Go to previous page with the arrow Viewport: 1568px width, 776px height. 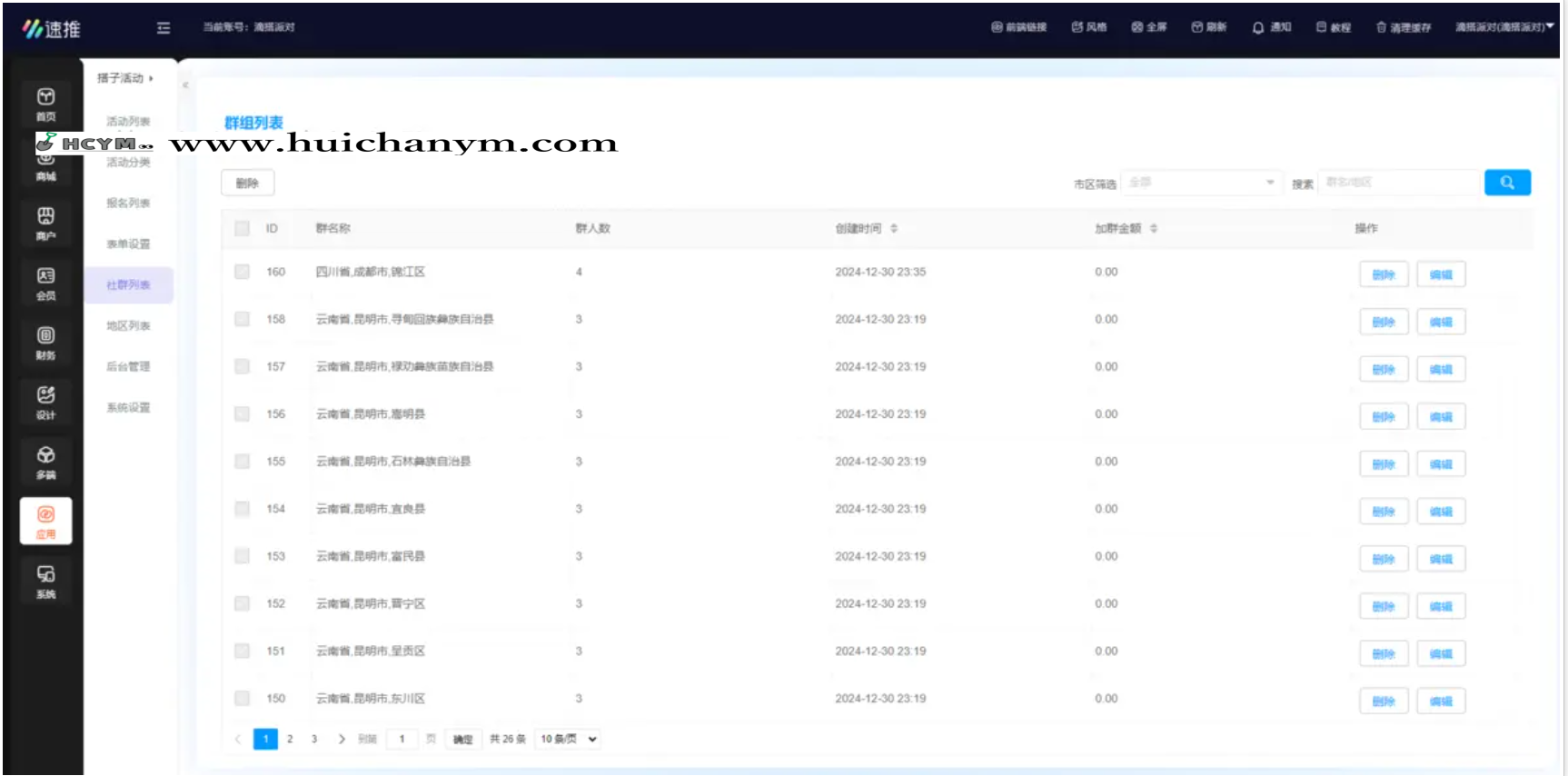coord(238,739)
